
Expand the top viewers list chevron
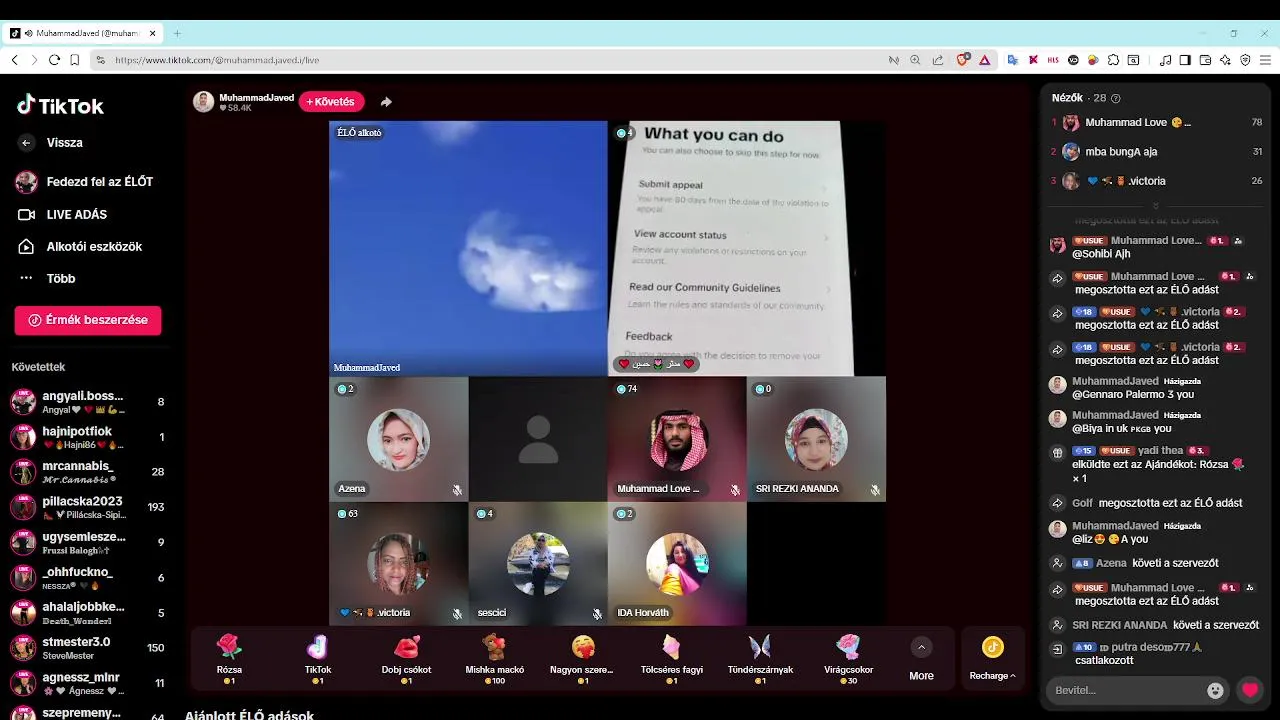coord(1155,206)
